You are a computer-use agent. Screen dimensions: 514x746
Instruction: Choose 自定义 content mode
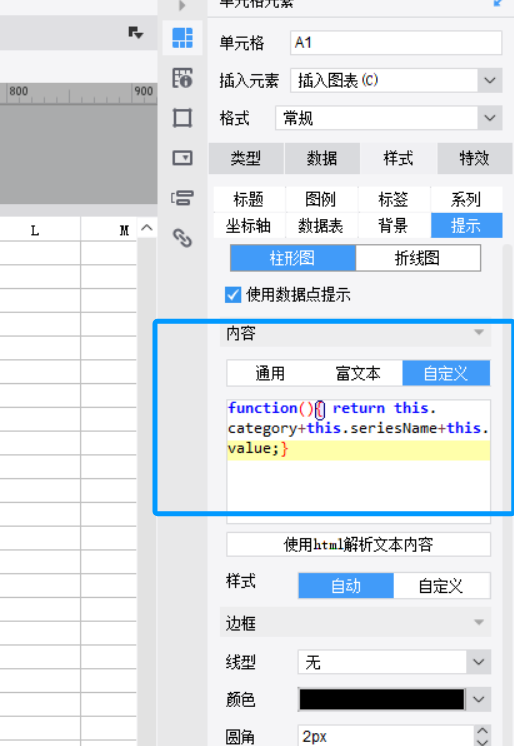(x=446, y=373)
